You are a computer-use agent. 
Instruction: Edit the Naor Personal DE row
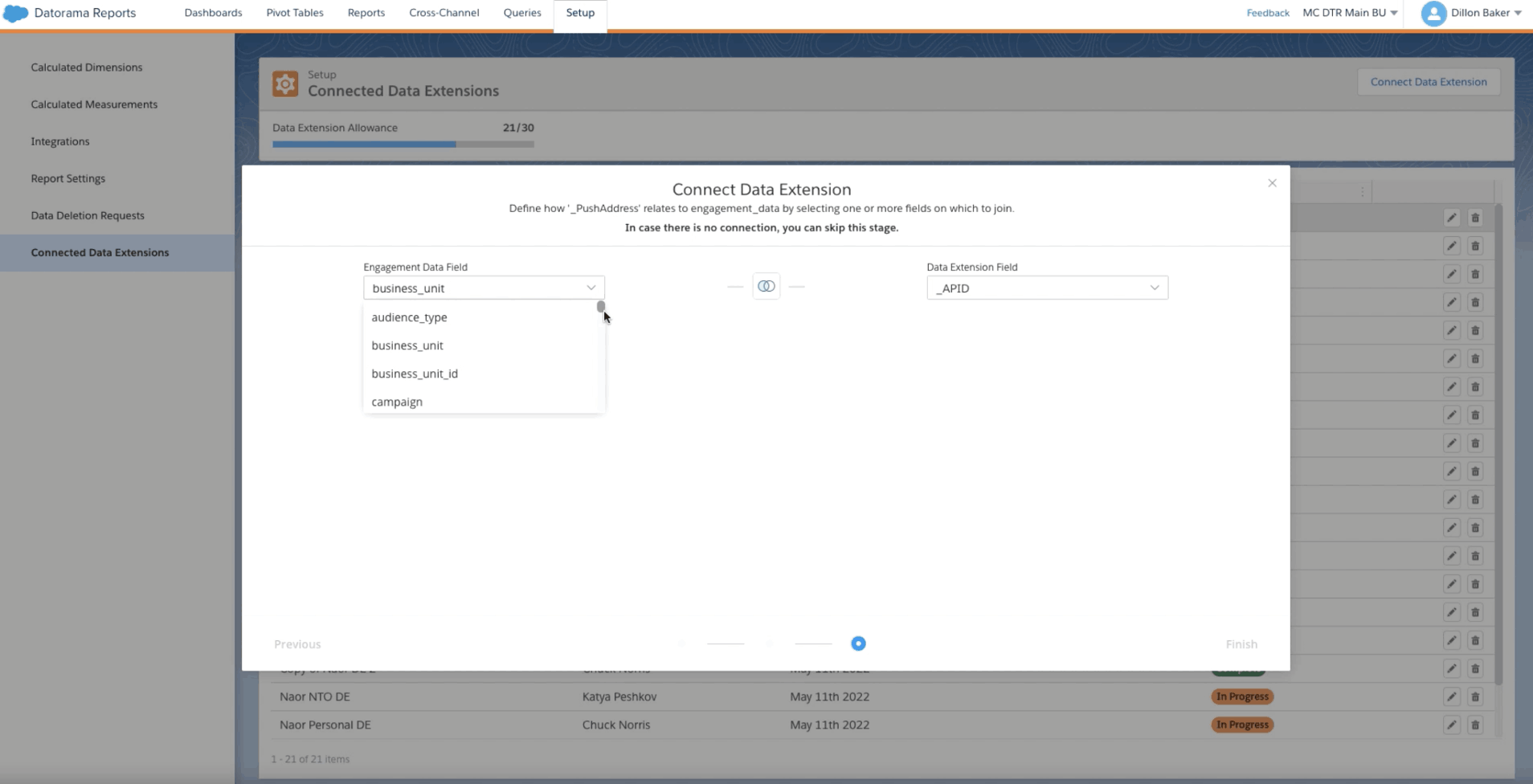pyautogui.click(x=1452, y=725)
